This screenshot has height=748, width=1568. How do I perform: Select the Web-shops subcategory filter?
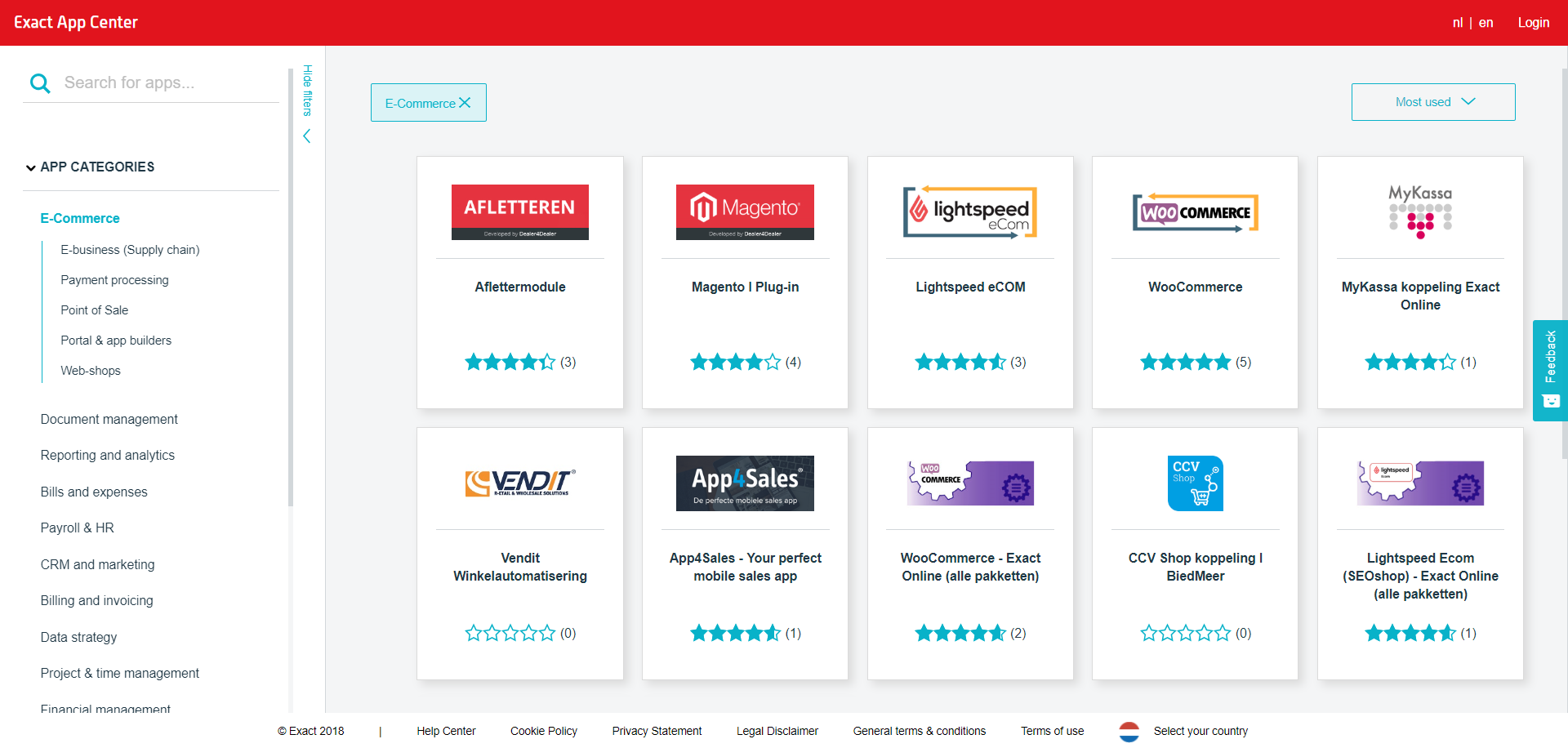tap(90, 370)
